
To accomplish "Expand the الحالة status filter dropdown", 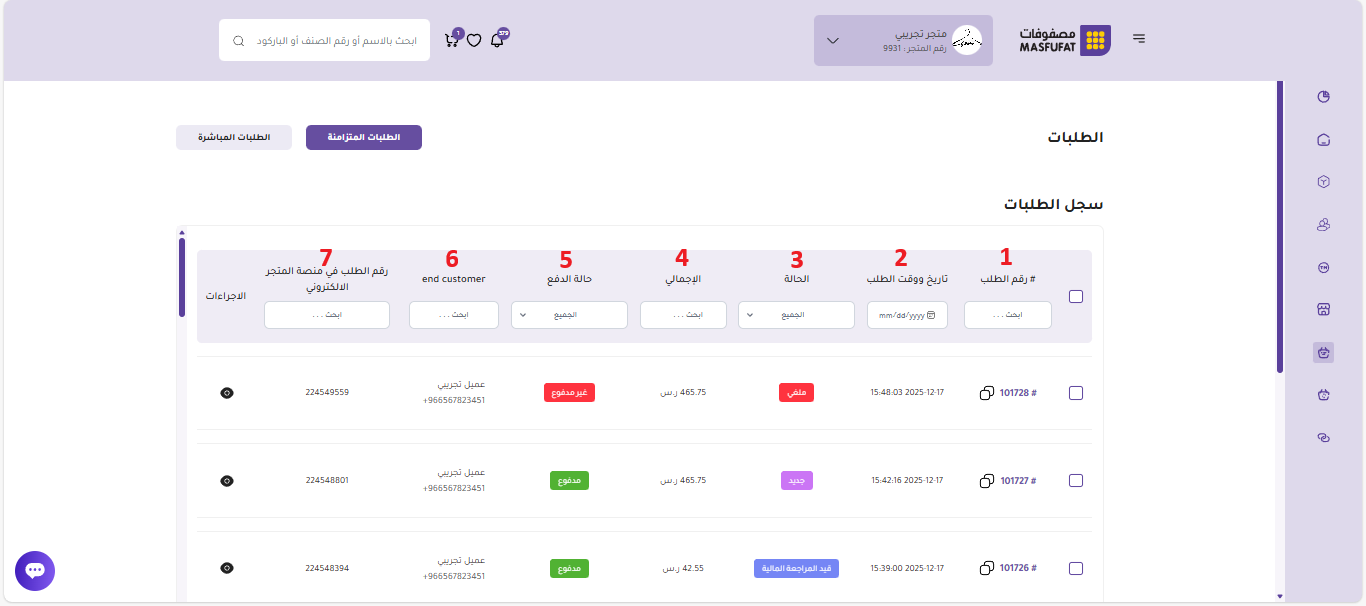I will click(796, 315).
